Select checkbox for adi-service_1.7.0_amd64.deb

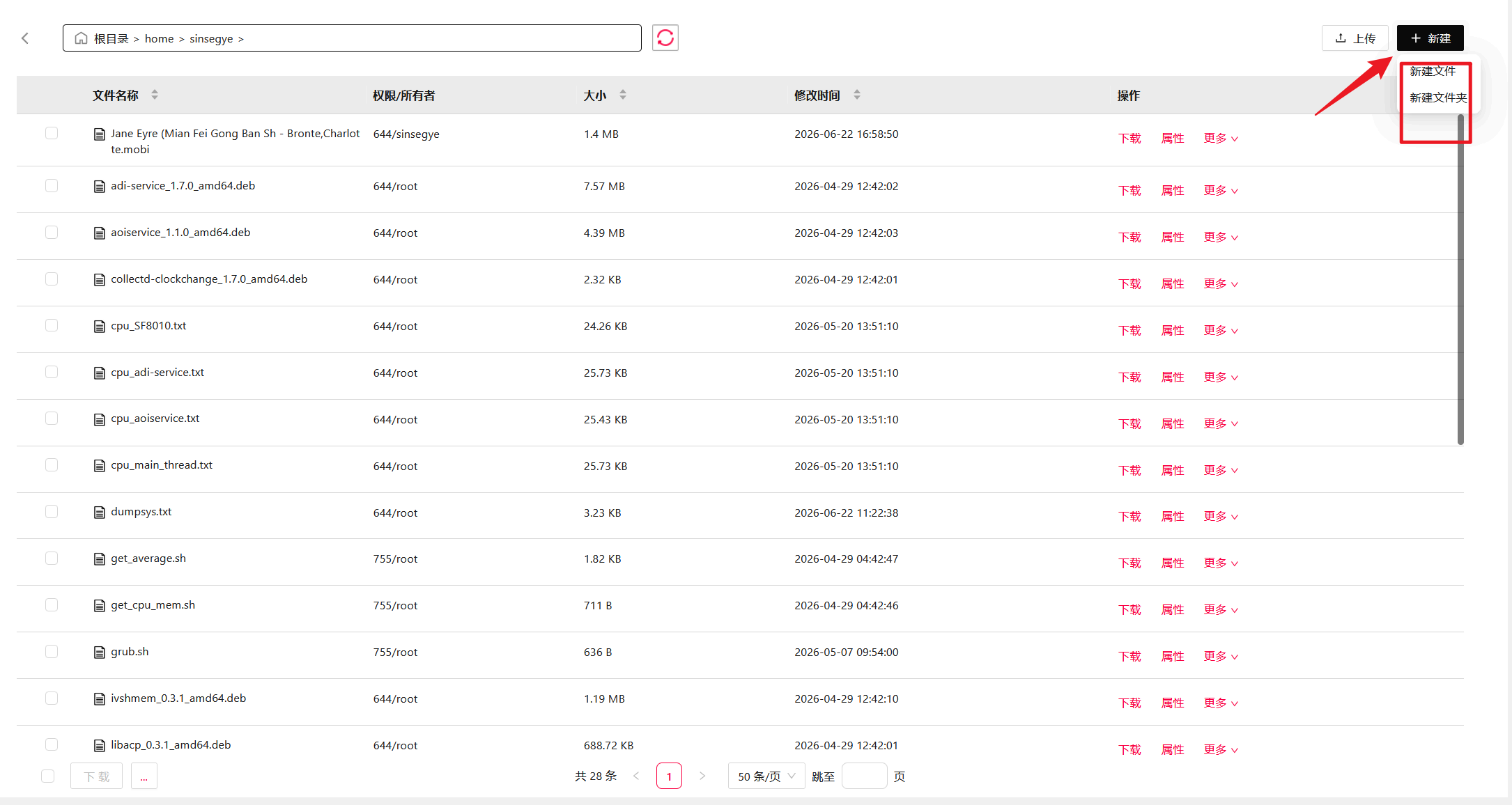pyautogui.click(x=52, y=185)
